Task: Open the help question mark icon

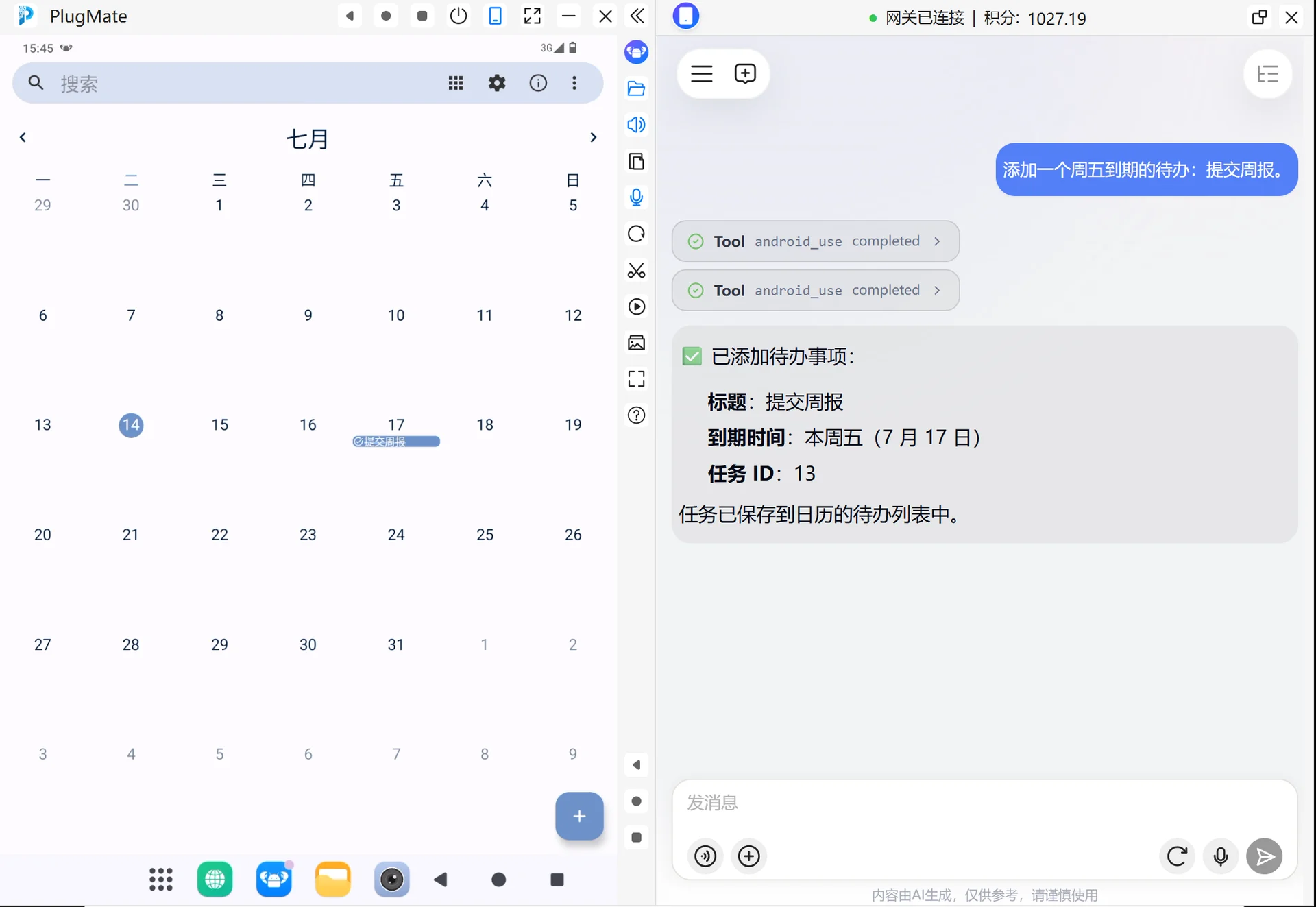Action: (637, 415)
